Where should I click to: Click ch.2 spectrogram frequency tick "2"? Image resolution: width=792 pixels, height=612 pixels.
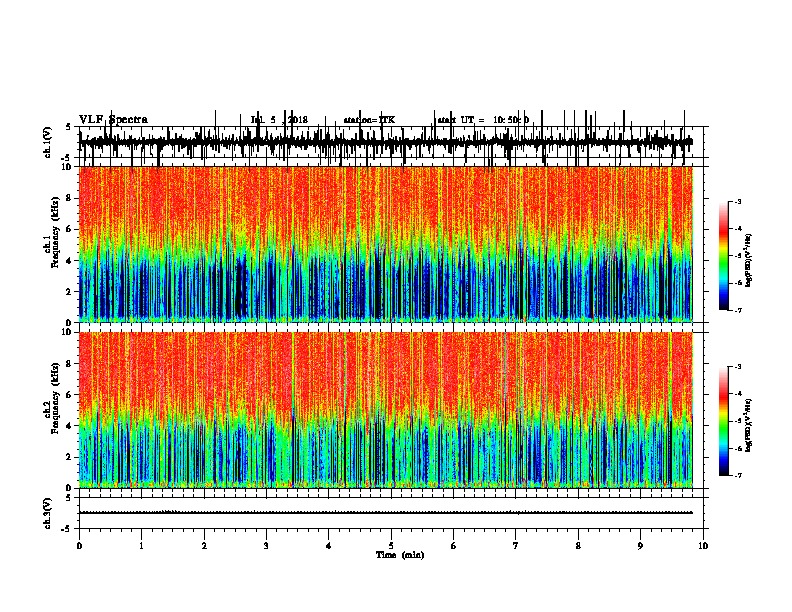70,457
